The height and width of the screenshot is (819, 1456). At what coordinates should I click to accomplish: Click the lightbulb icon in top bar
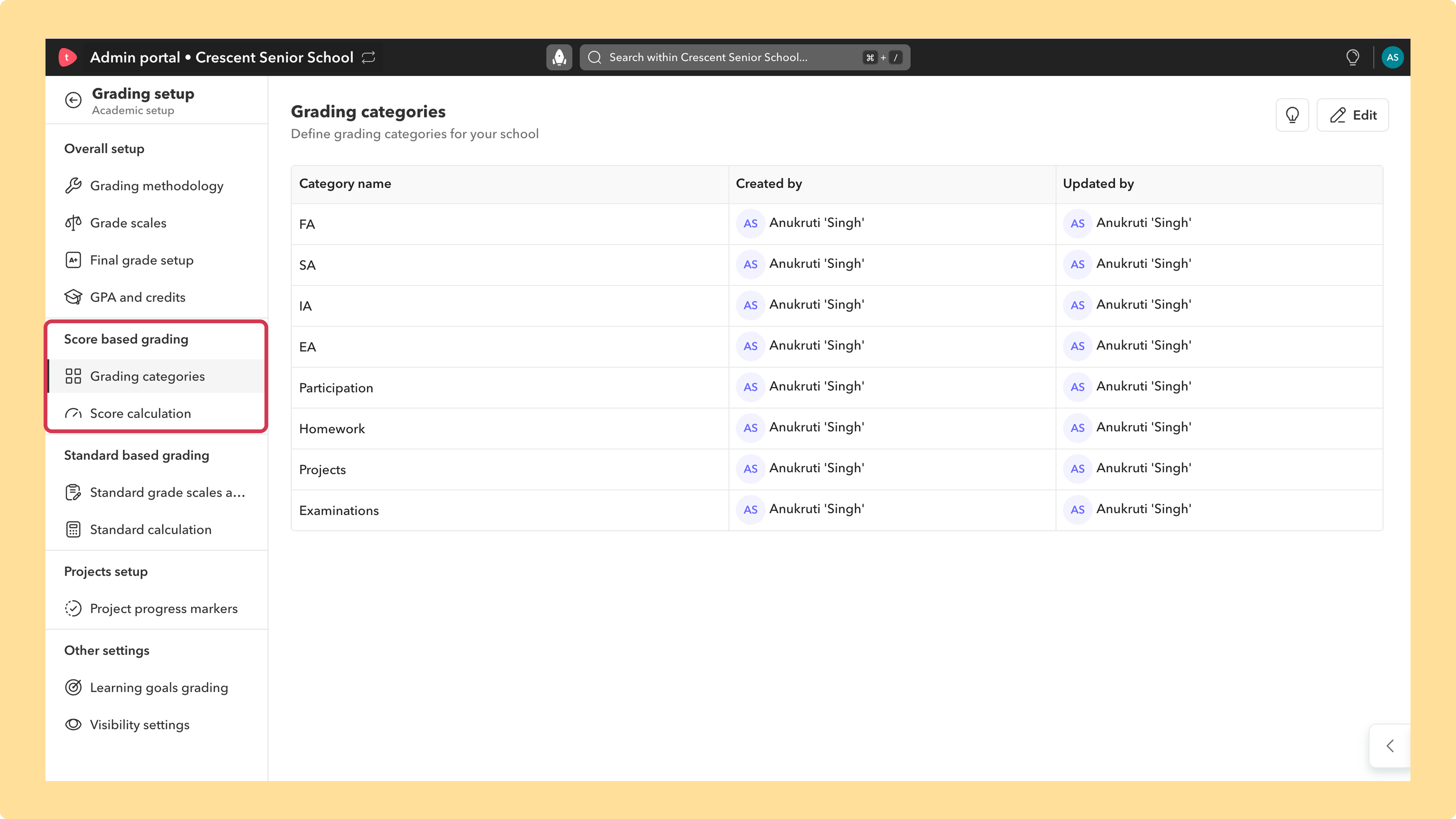1353,57
